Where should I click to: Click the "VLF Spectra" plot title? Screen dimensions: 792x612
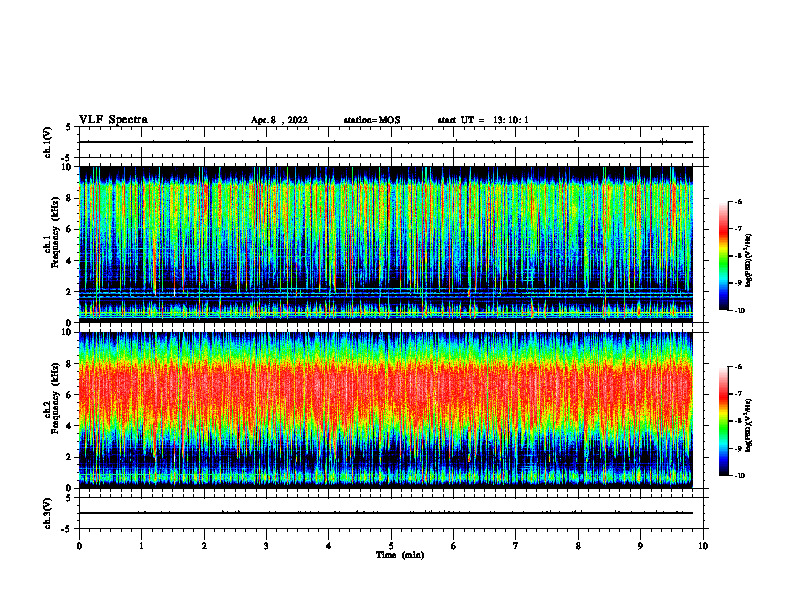(113, 120)
